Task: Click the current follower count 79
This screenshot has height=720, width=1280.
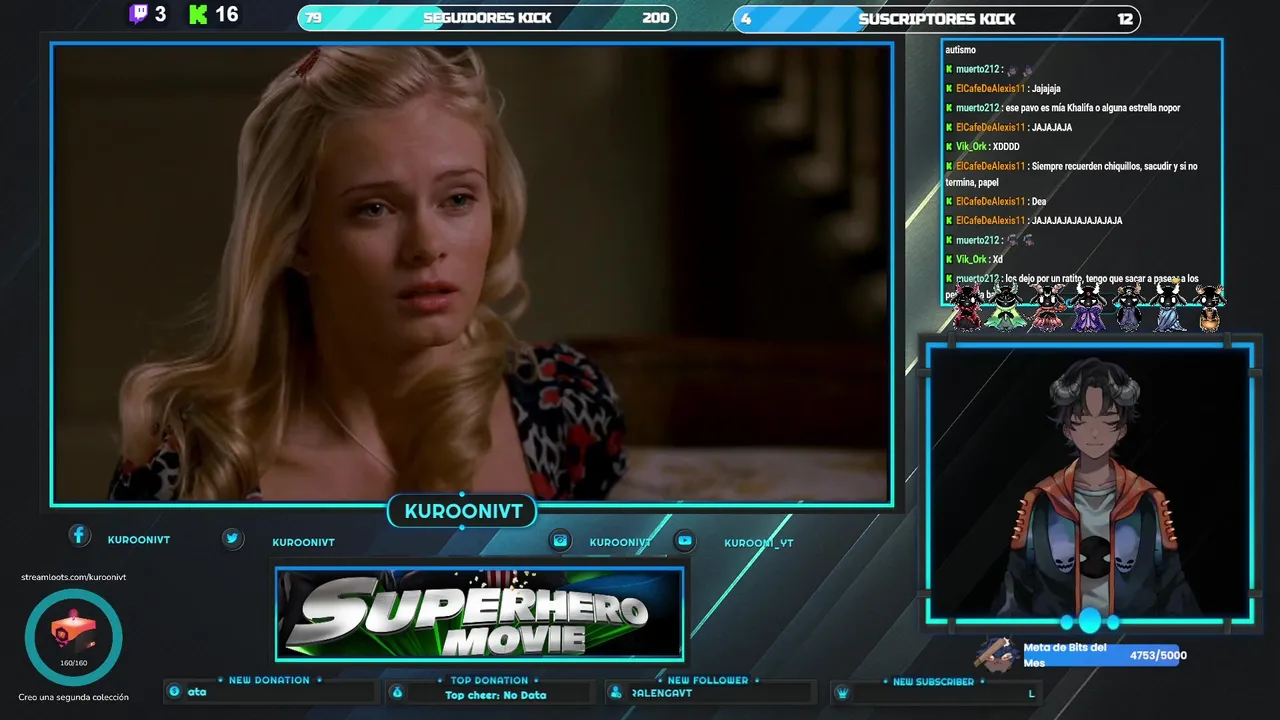Action: [313, 18]
